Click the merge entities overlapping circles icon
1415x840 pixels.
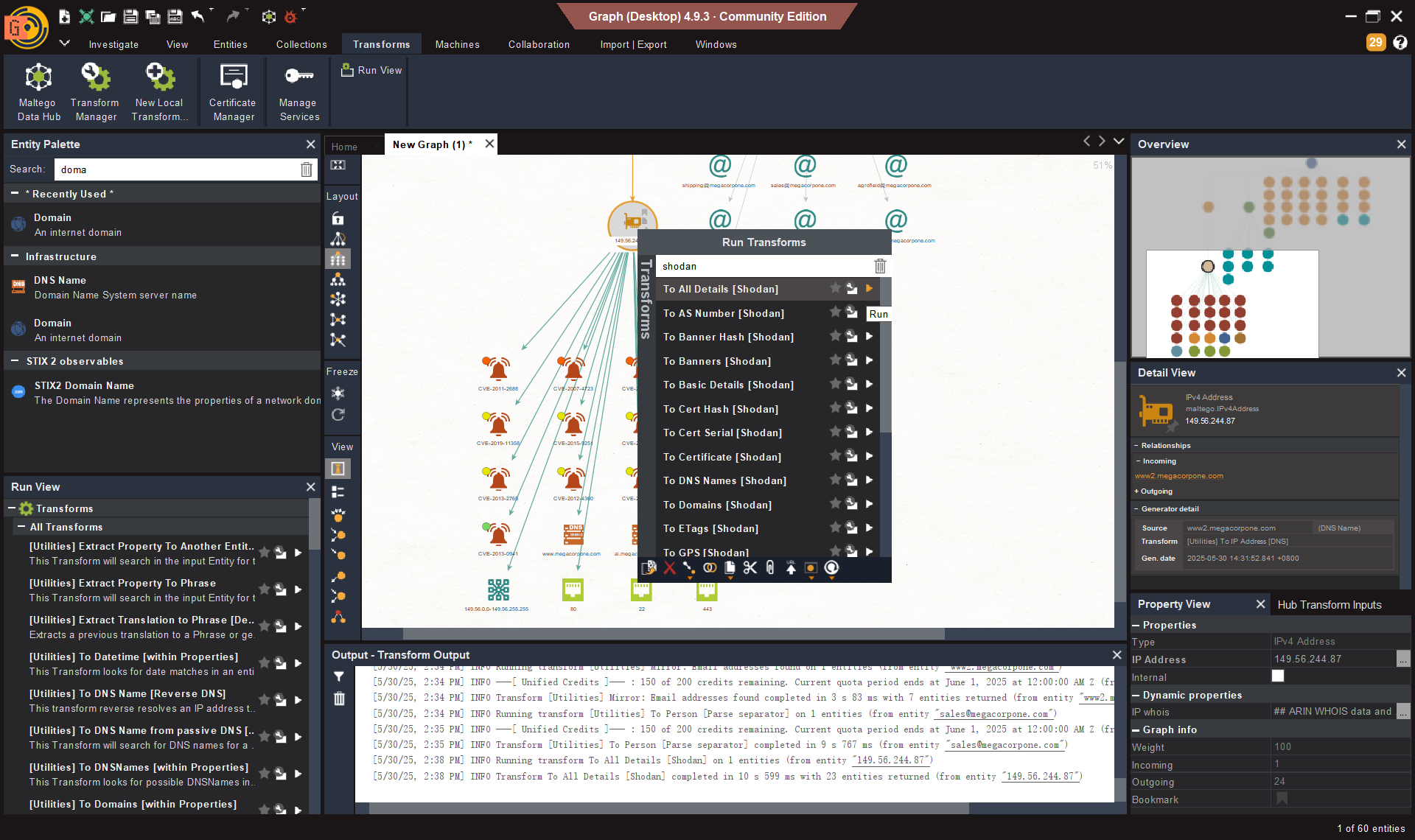coord(710,568)
